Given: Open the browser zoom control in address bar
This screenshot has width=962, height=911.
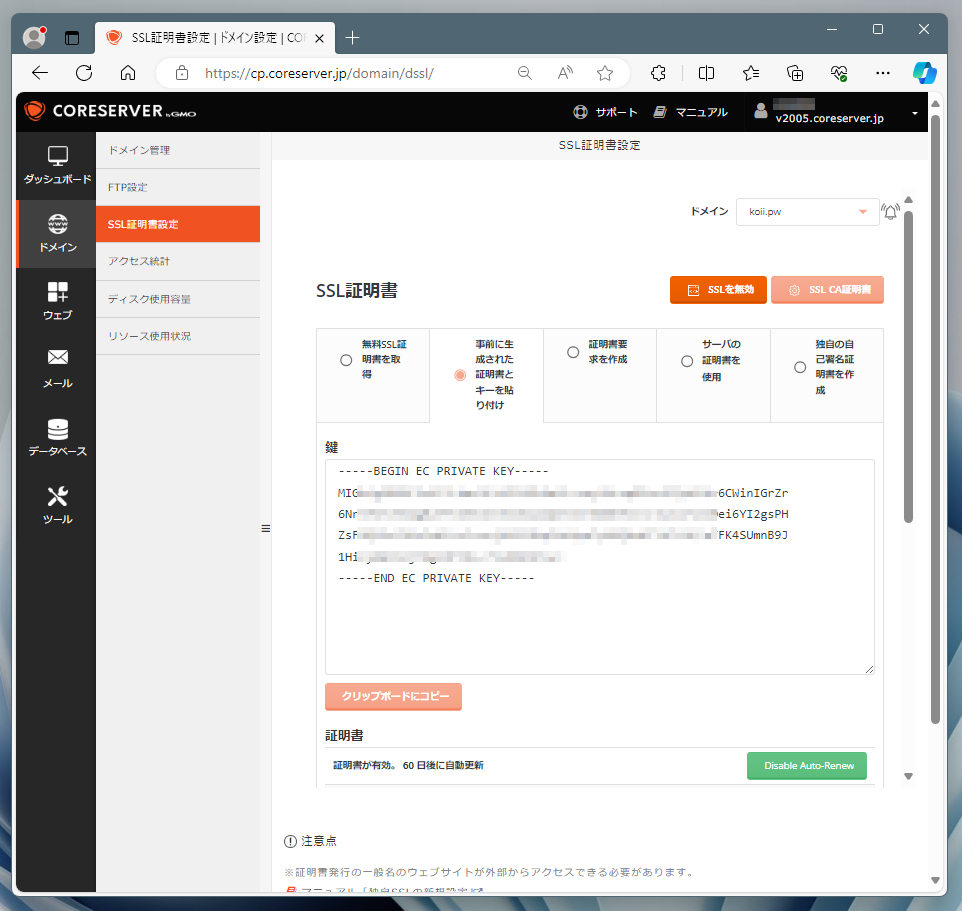Looking at the screenshot, I should pos(525,73).
